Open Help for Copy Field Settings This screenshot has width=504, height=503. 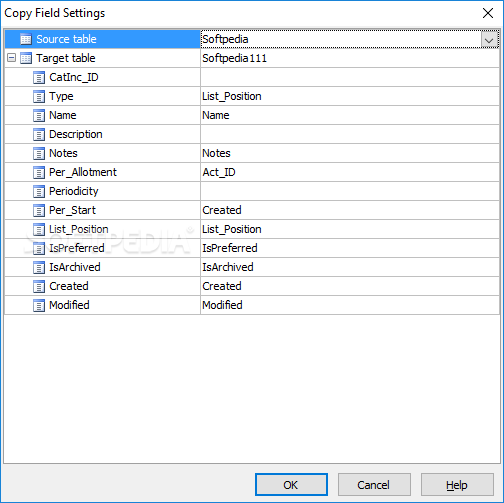457,485
